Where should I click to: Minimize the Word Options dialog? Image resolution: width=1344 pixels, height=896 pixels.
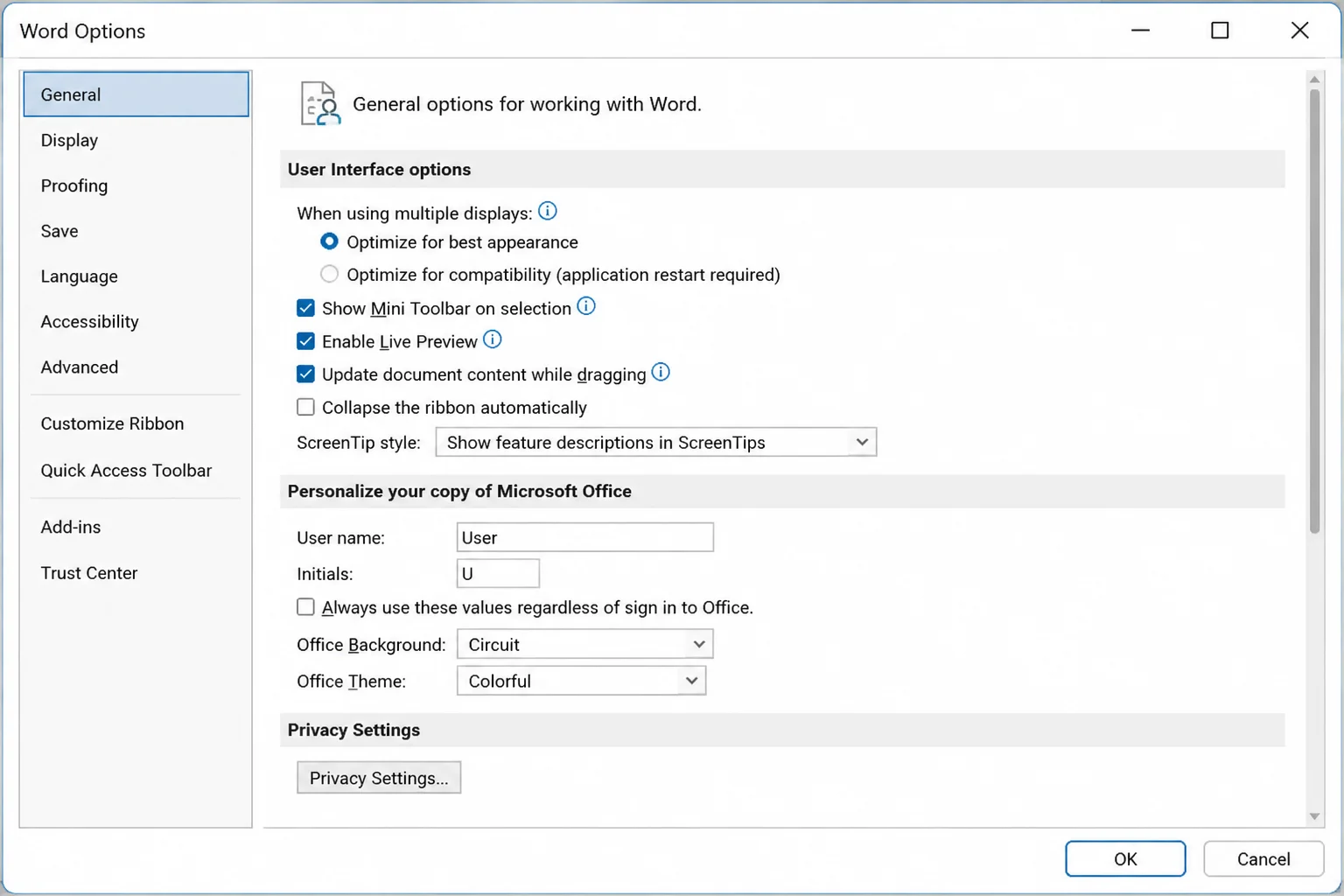click(x=1140, y=31)
